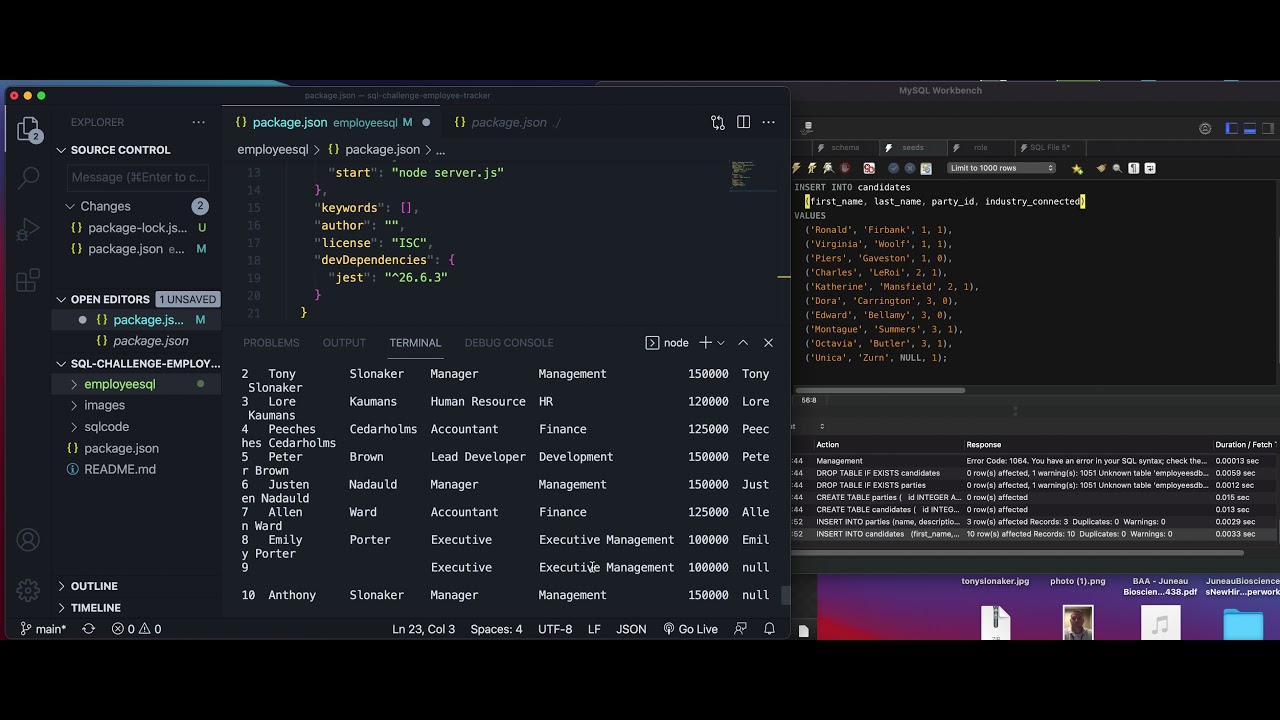
Task: Open the Search view in activity bar
Action: click(29, 178)
